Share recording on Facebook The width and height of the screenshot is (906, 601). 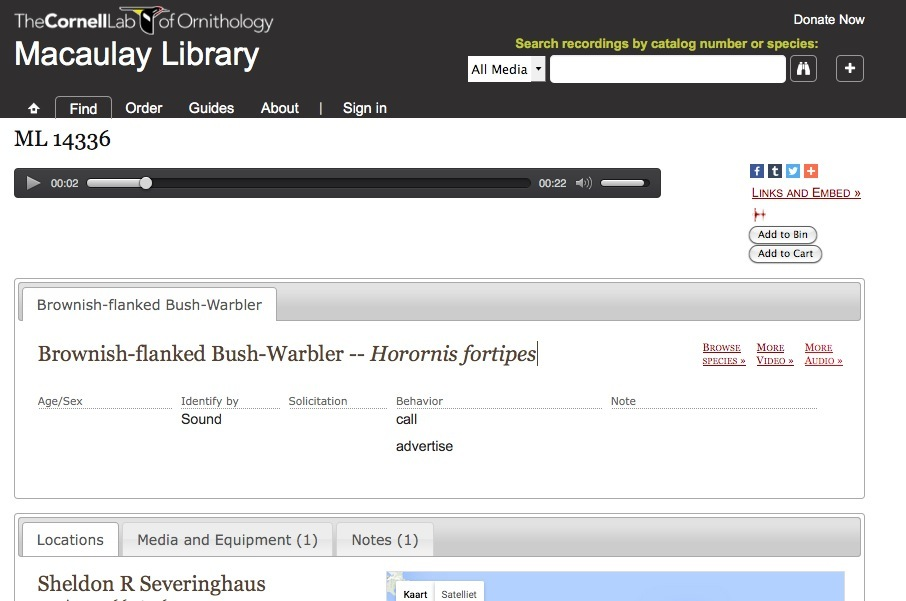[x=757, y=171]
